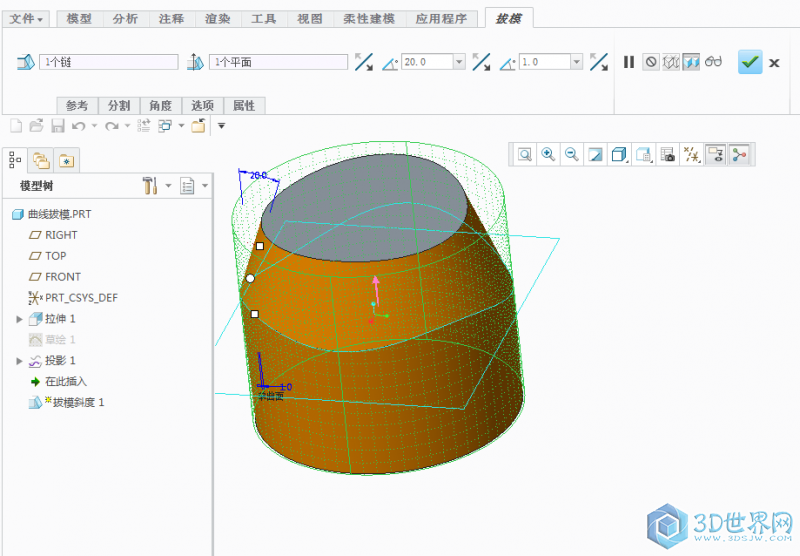Open the draft angle 20.0 dropdown
Viewport: 800px width, 556px height.
click(x=459, y=62)
